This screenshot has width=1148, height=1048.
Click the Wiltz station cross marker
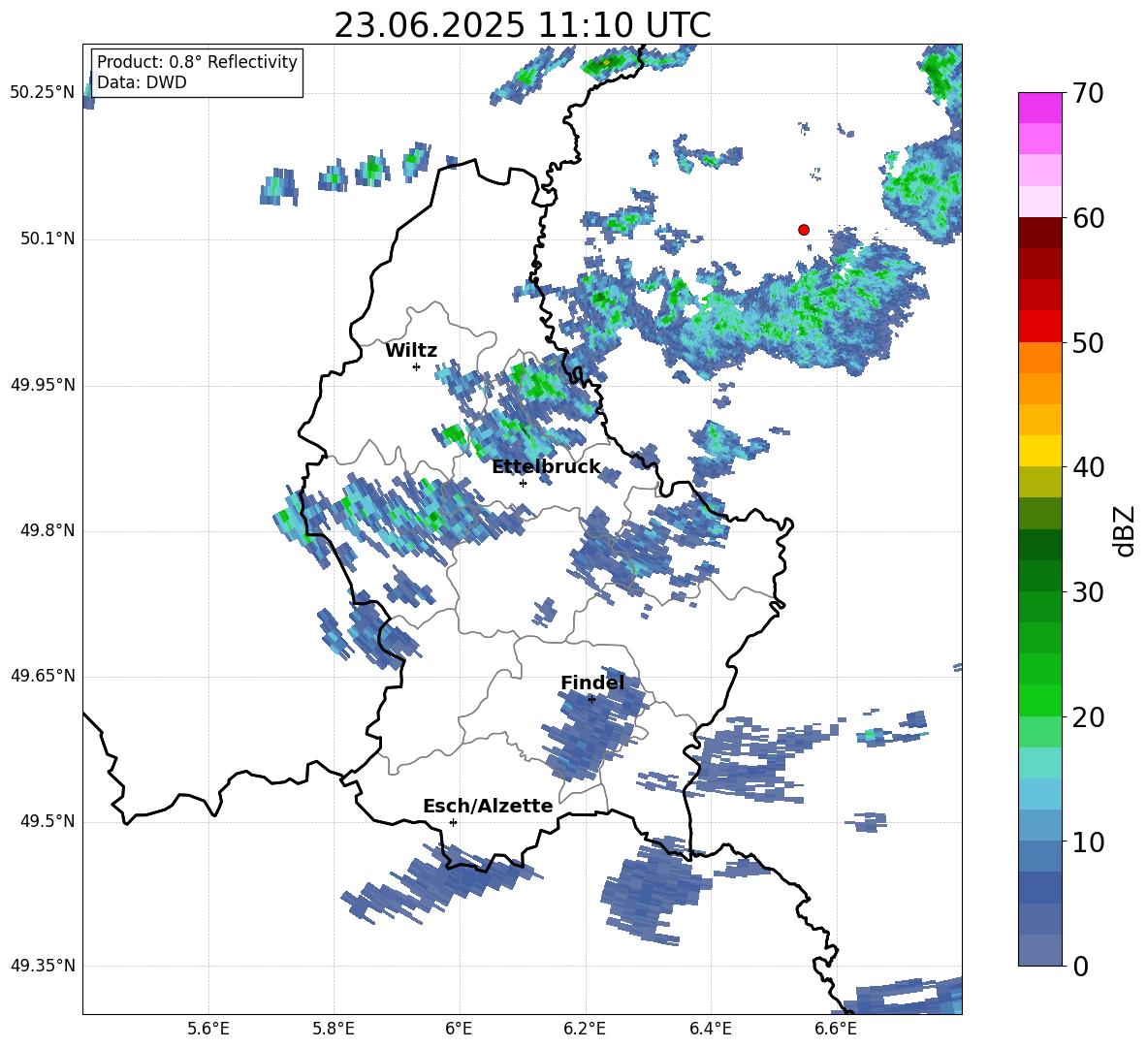coord(416,366)
